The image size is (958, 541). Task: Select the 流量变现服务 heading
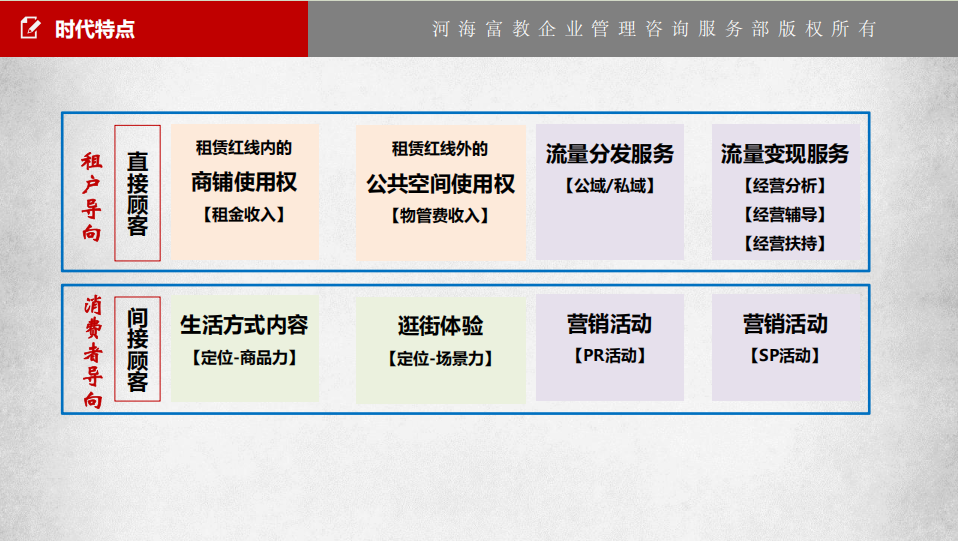[x=785, y=153]
